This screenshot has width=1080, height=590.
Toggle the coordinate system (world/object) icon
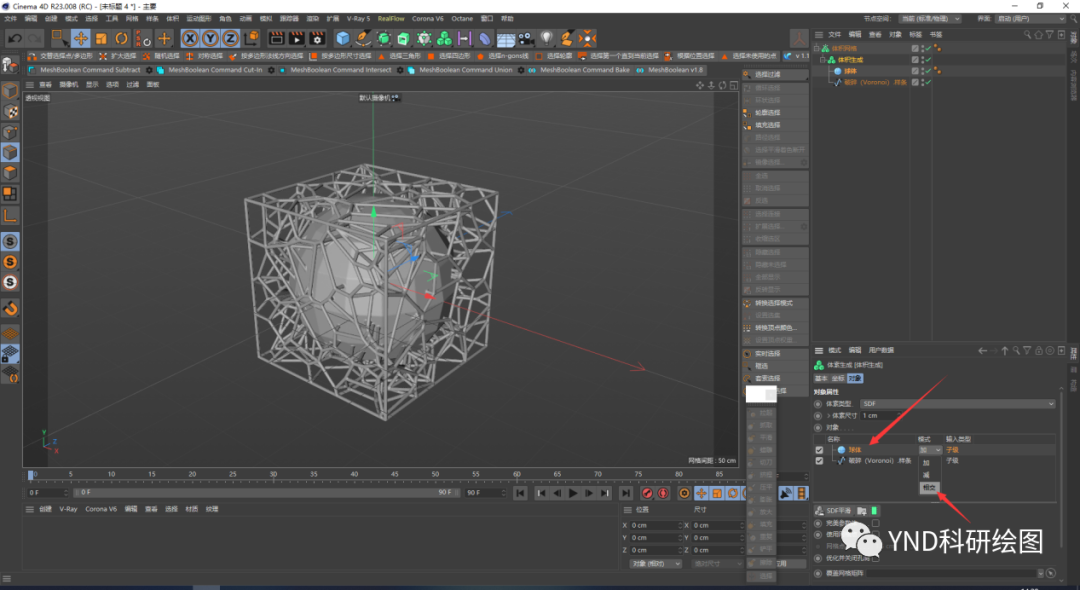[x=251, y=39]
